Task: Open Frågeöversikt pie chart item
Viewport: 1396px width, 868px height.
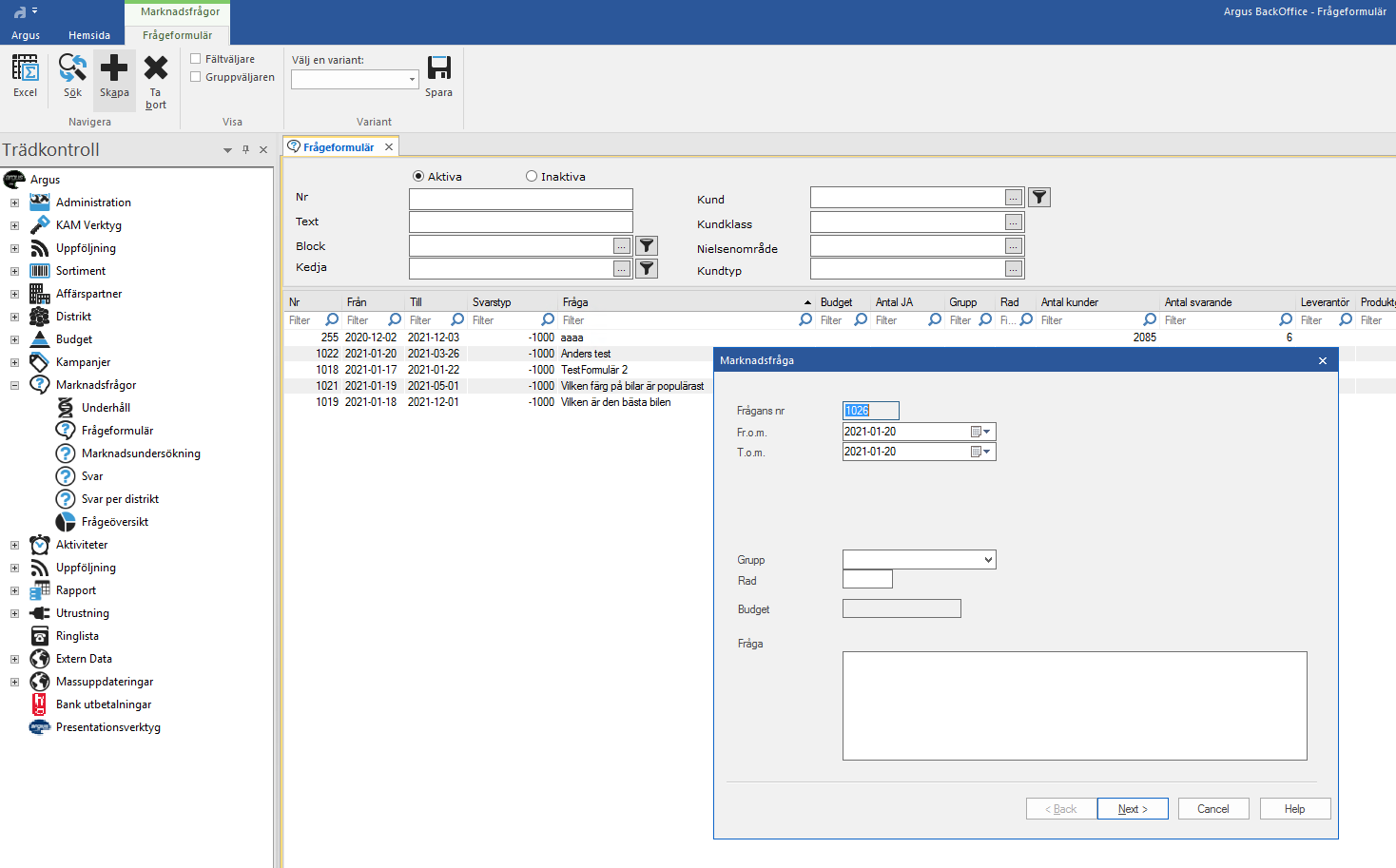Action: (x=115, y=522)
